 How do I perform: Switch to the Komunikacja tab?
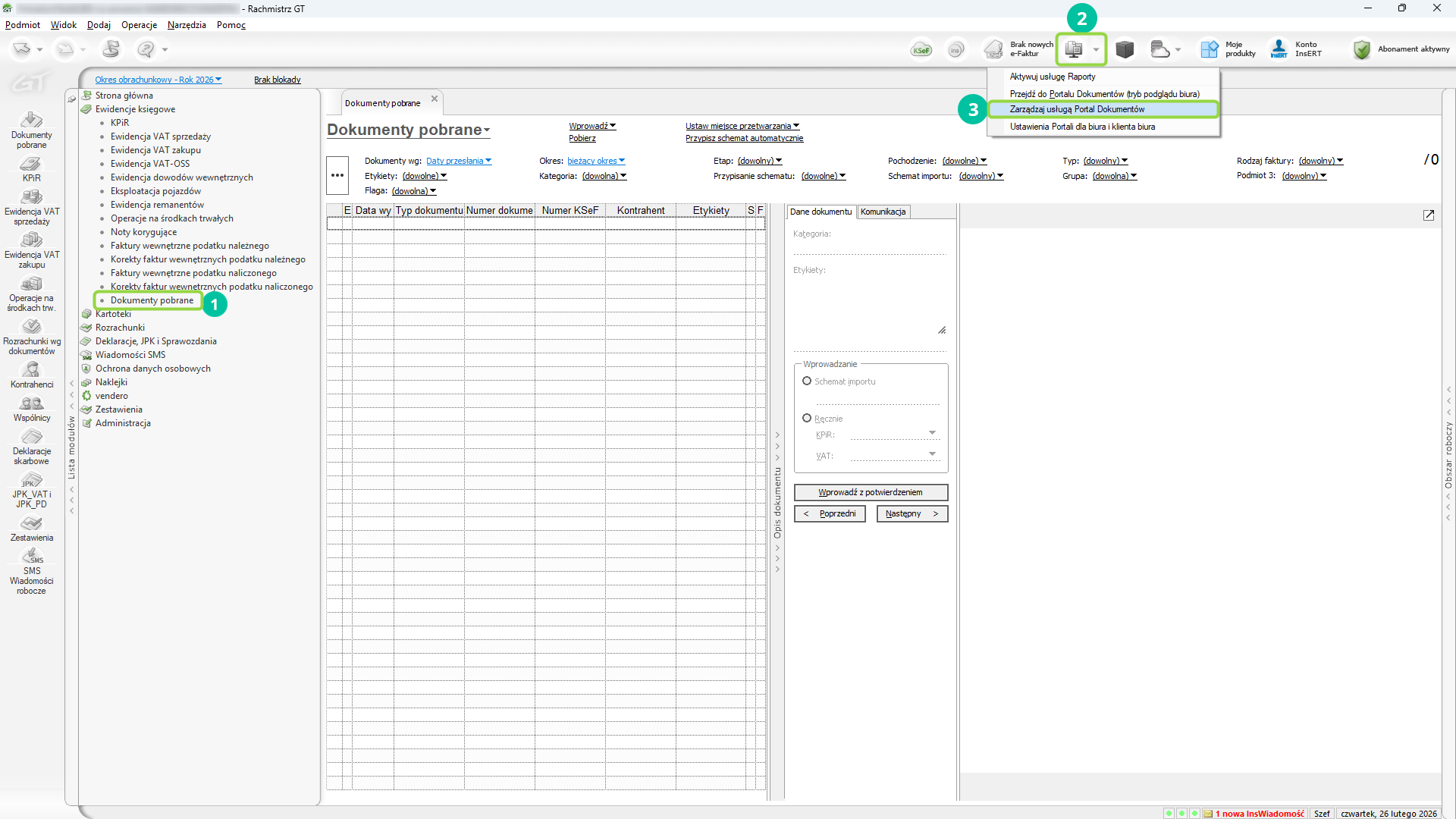[883, 212]
